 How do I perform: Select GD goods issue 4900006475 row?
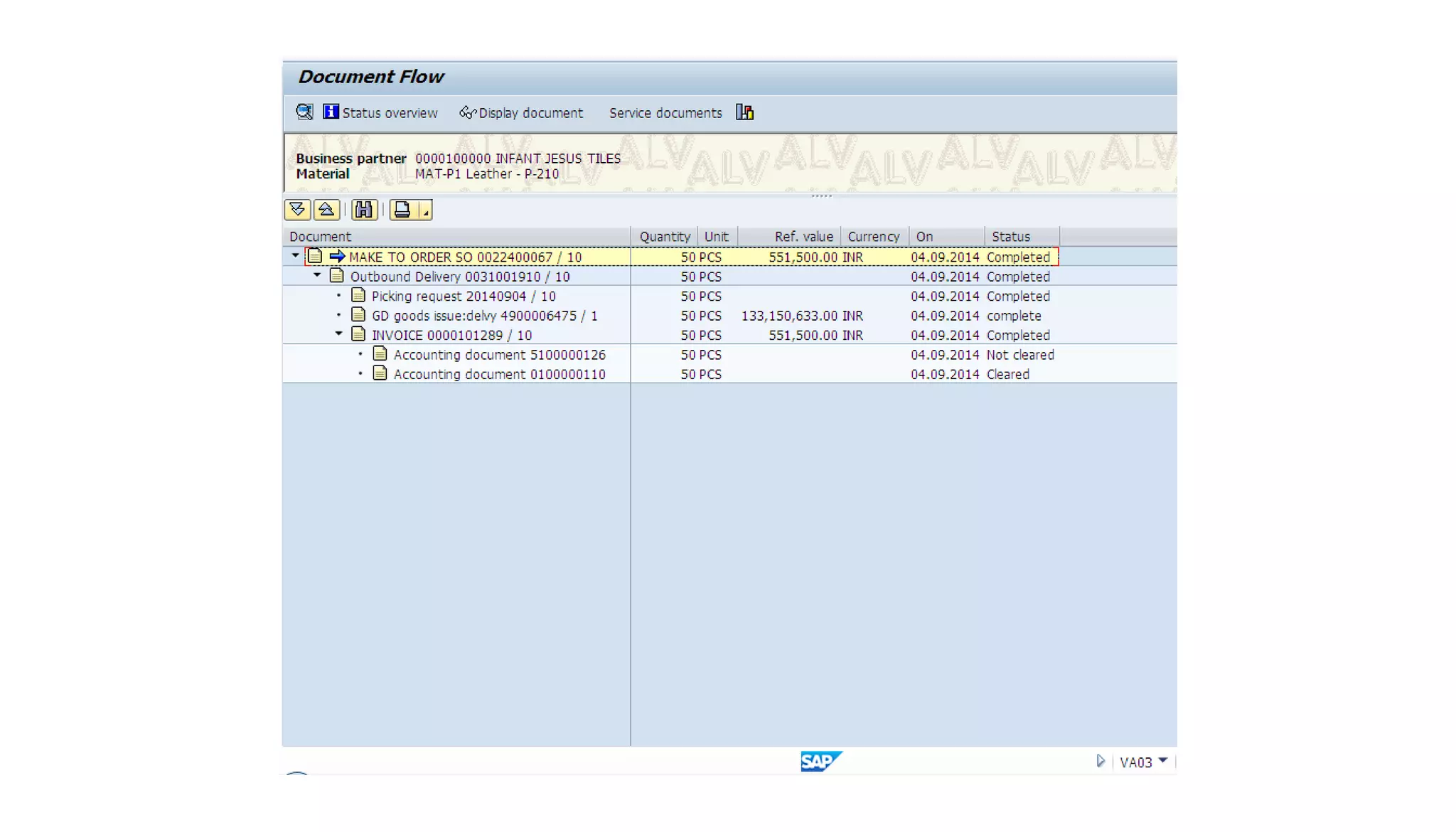point(484,316)
